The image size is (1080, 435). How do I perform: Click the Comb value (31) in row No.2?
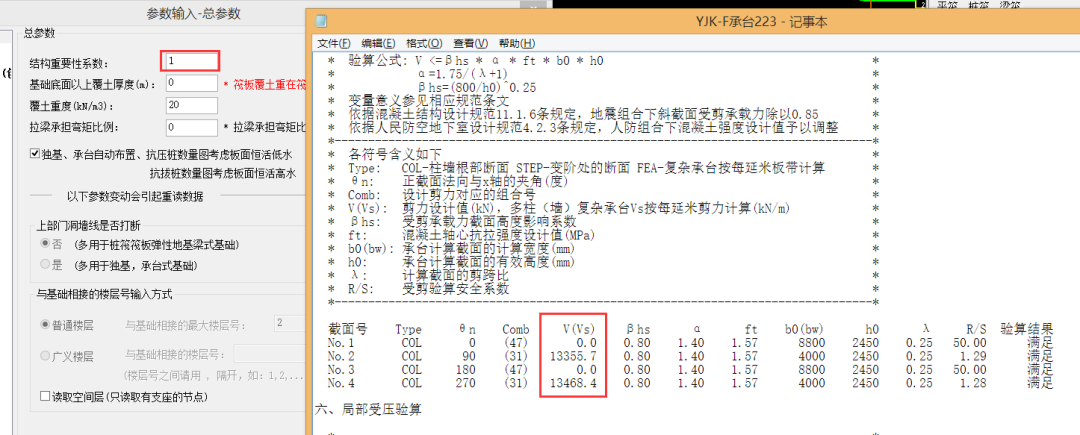515,355
